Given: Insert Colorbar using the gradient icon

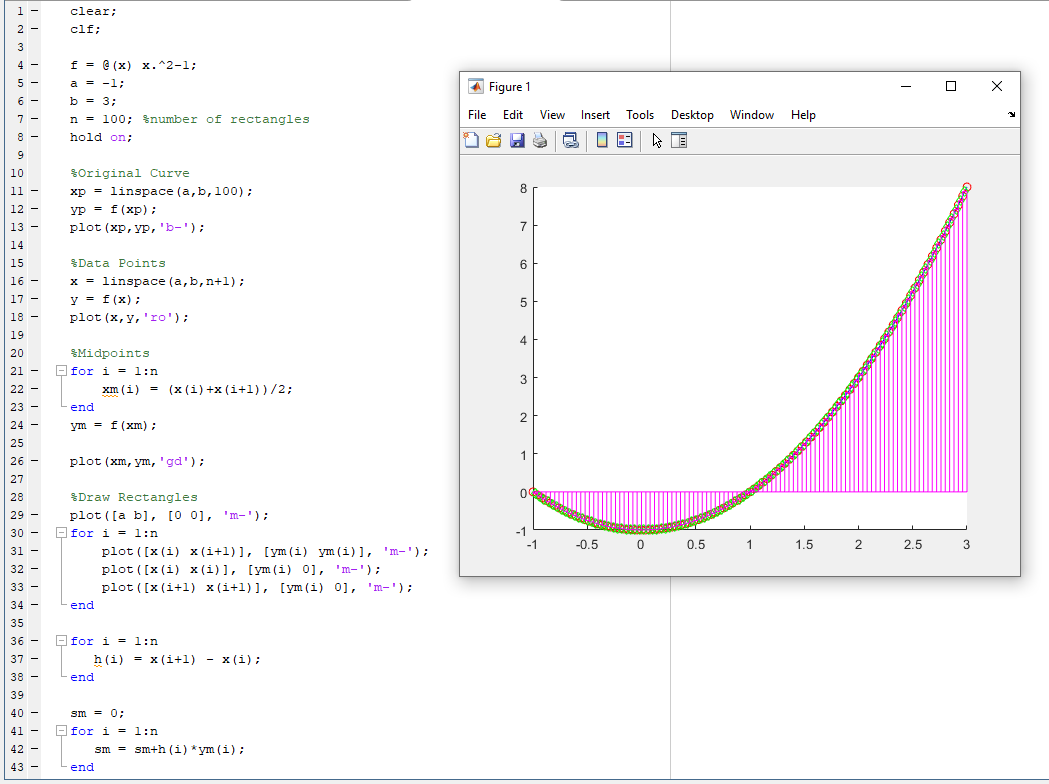Looking at the screenshot, I should pyautogui.click(x=601, y=140).
